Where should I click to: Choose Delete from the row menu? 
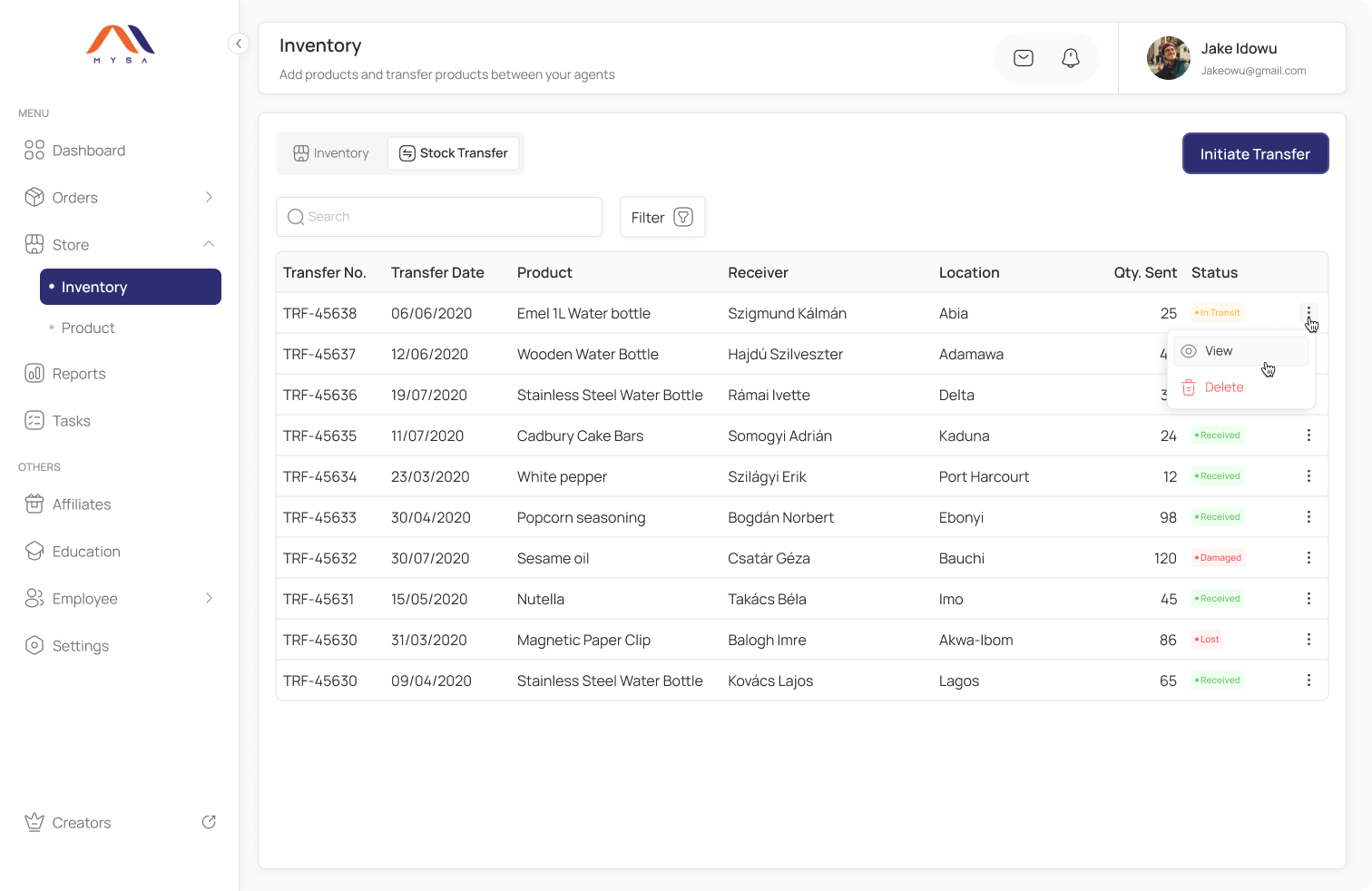(x=1223, y=387)
